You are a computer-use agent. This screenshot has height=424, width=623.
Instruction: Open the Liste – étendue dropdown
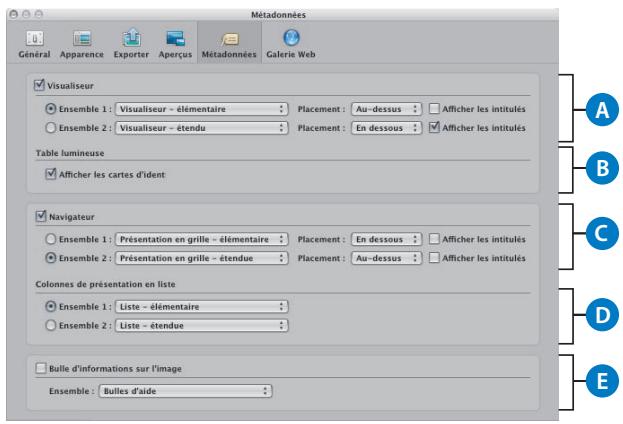click(x=201, y=326)
